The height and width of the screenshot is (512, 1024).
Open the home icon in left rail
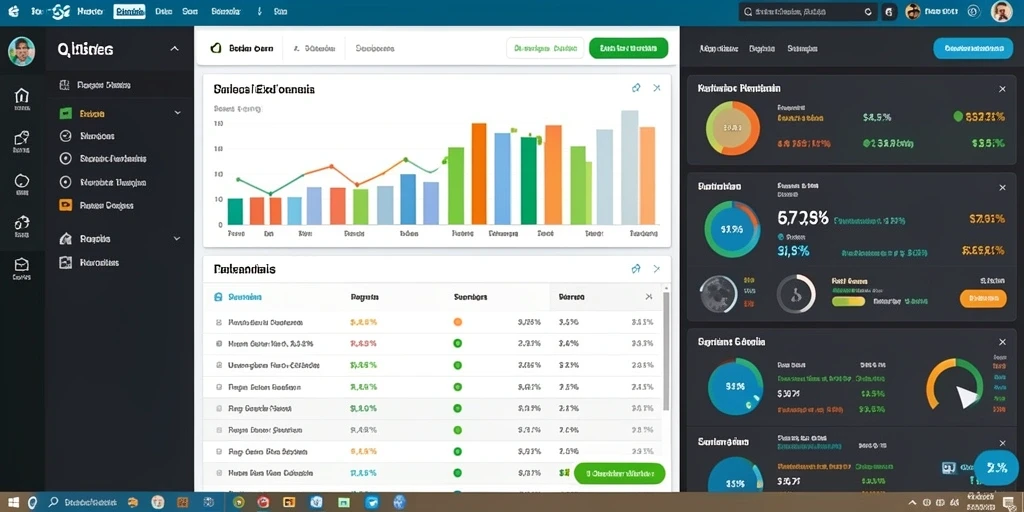pos(22,95)
